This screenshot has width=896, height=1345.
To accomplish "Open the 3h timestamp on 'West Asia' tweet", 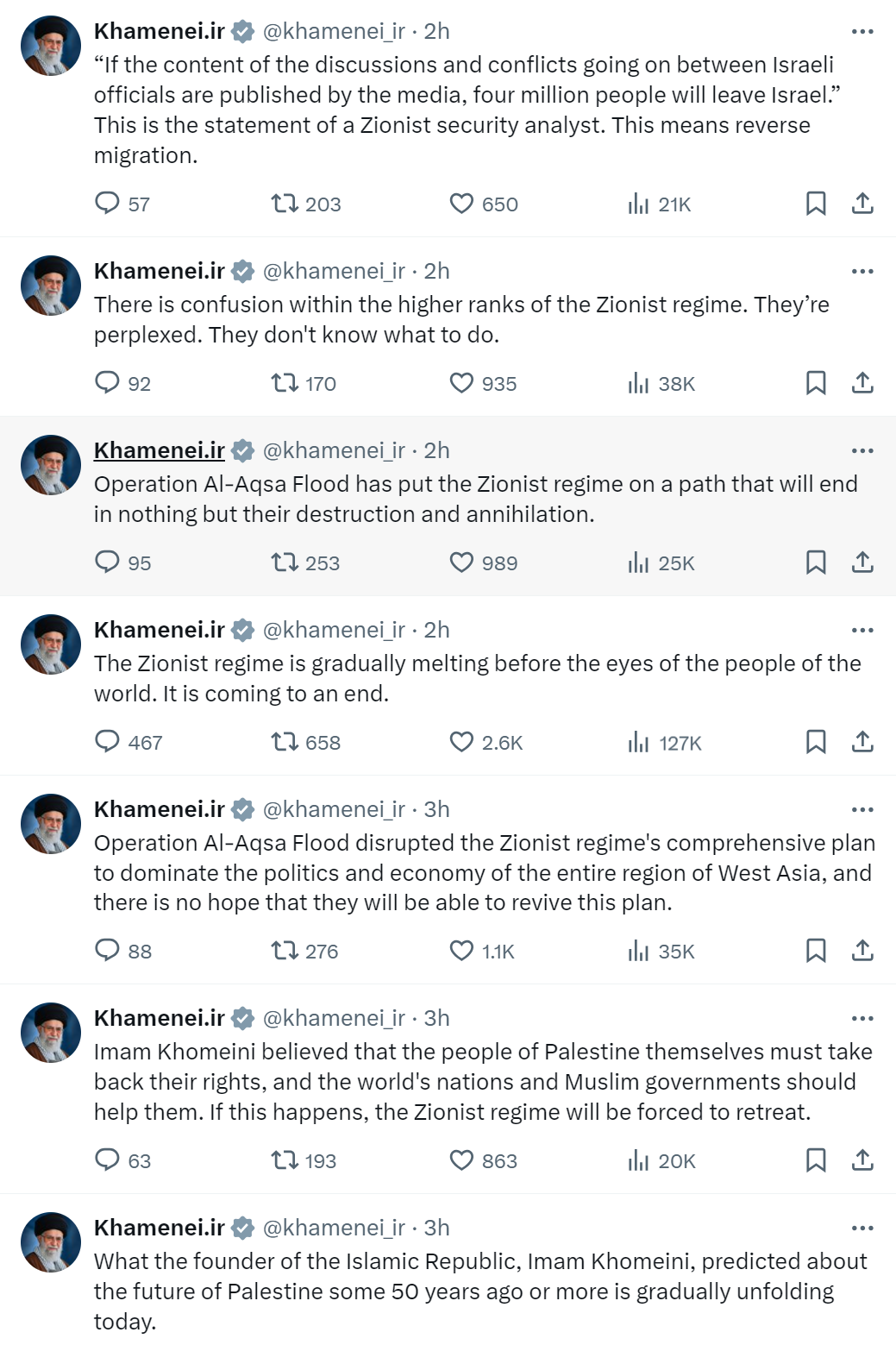I will (x=436, y=810).
